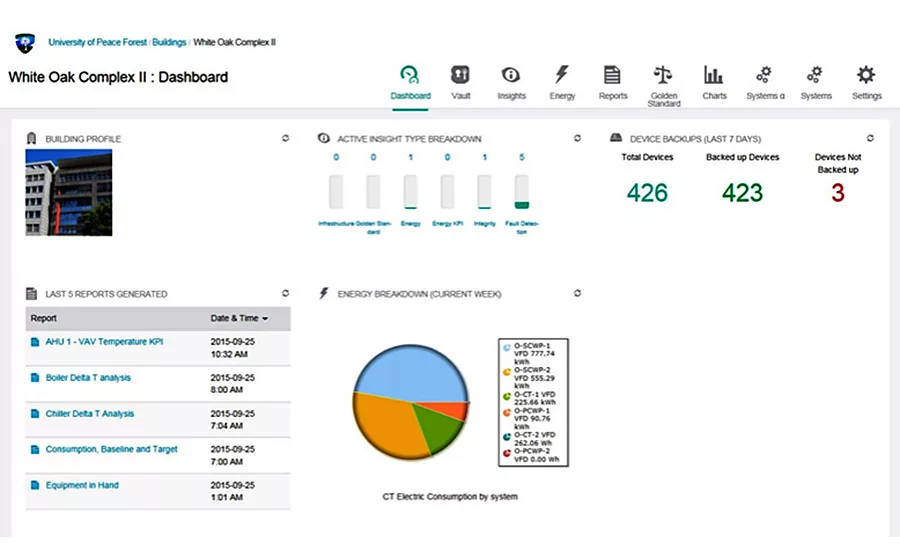Click document icon beside AHU 1 report

(35, 342)
